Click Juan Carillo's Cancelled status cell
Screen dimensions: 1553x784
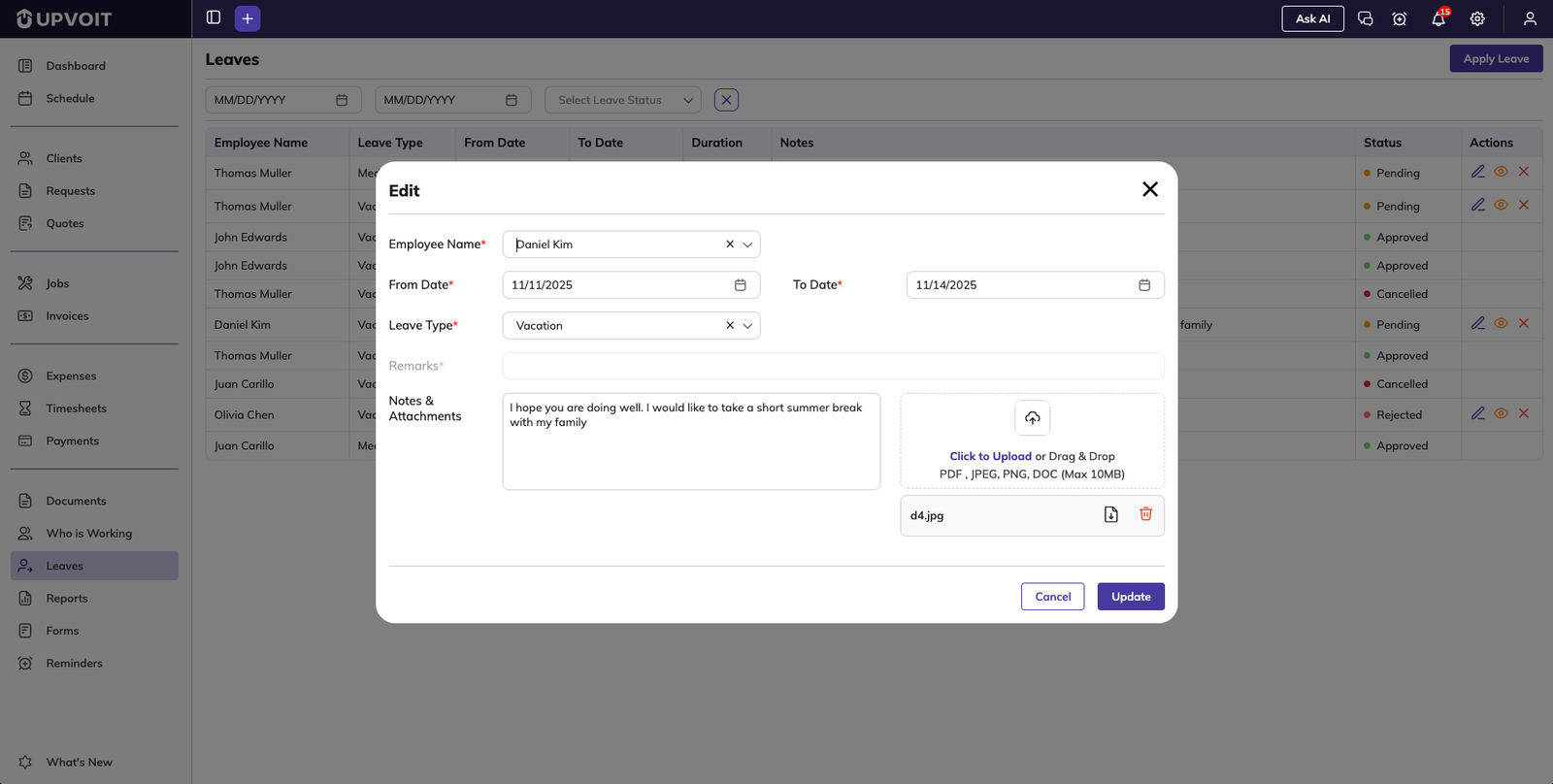[x=1406, y=384]
